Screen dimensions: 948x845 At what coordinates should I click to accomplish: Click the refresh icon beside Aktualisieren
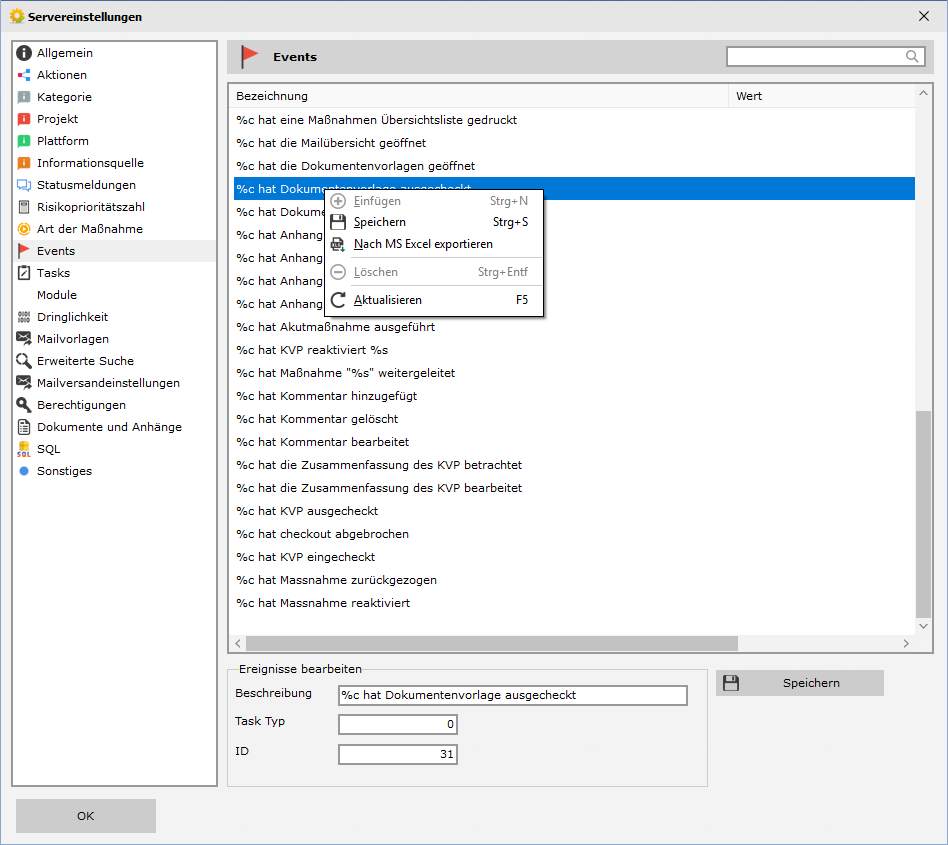coord(338,300)
